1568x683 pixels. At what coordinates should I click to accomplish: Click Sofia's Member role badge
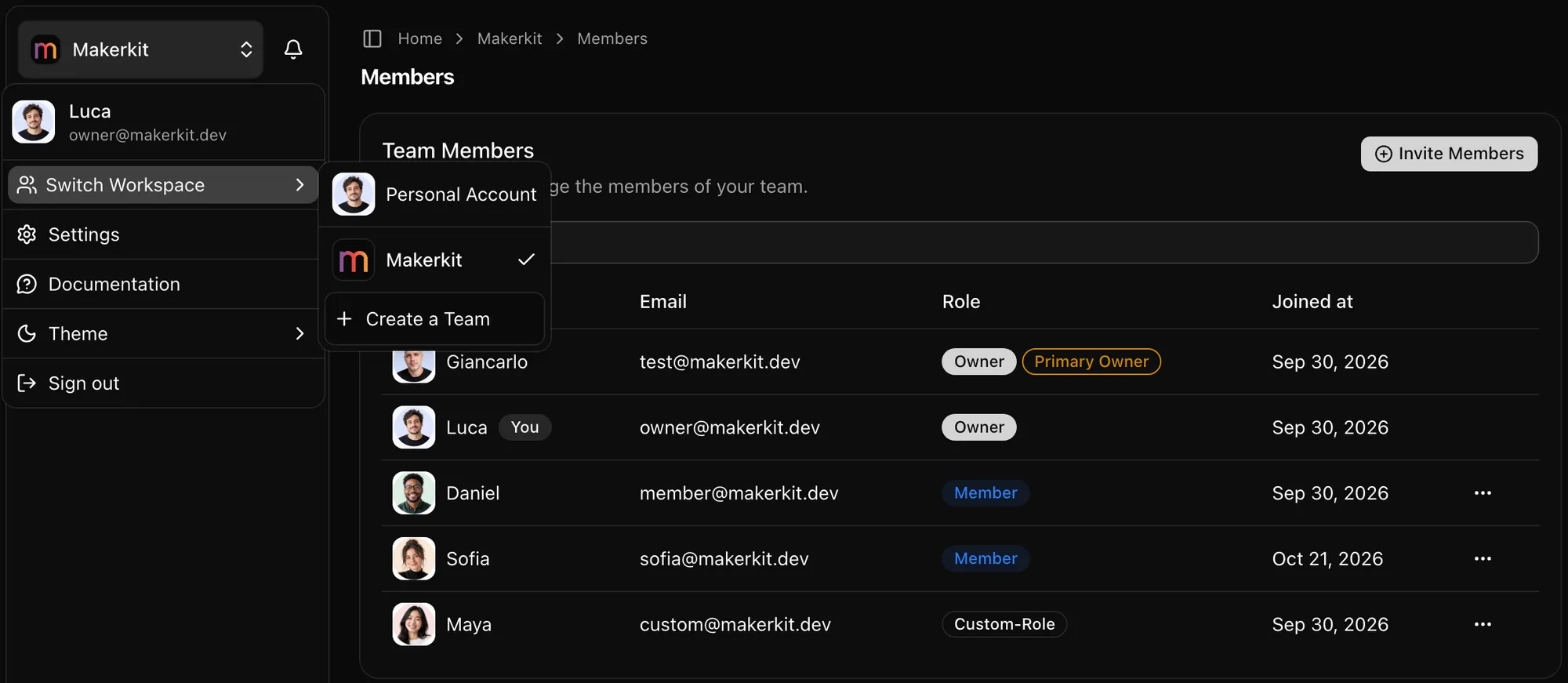point(985,559)
